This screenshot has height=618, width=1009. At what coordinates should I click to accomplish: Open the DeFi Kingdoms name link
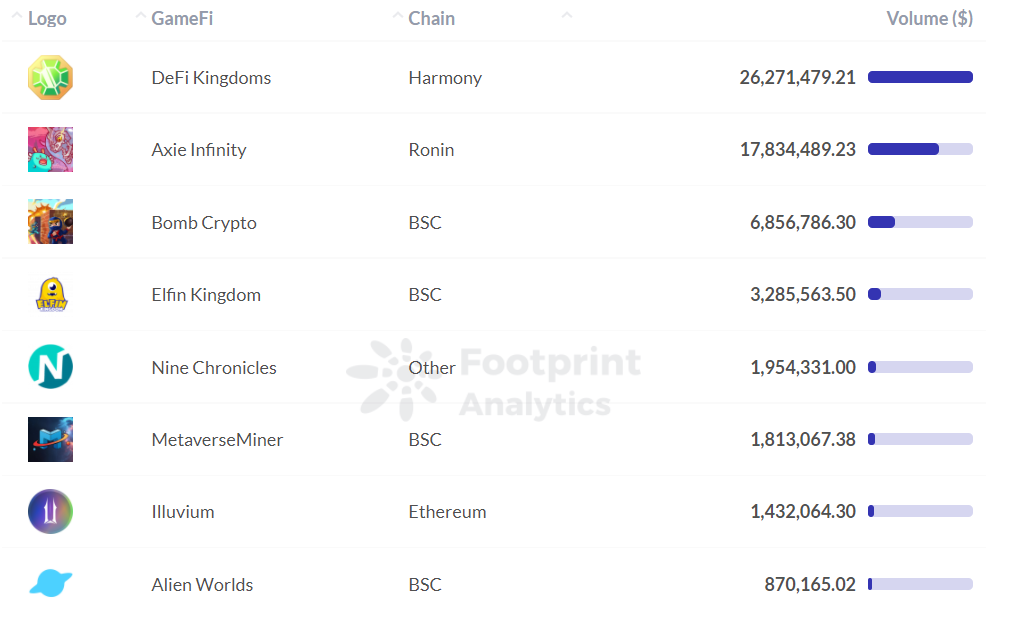(211, 78)
